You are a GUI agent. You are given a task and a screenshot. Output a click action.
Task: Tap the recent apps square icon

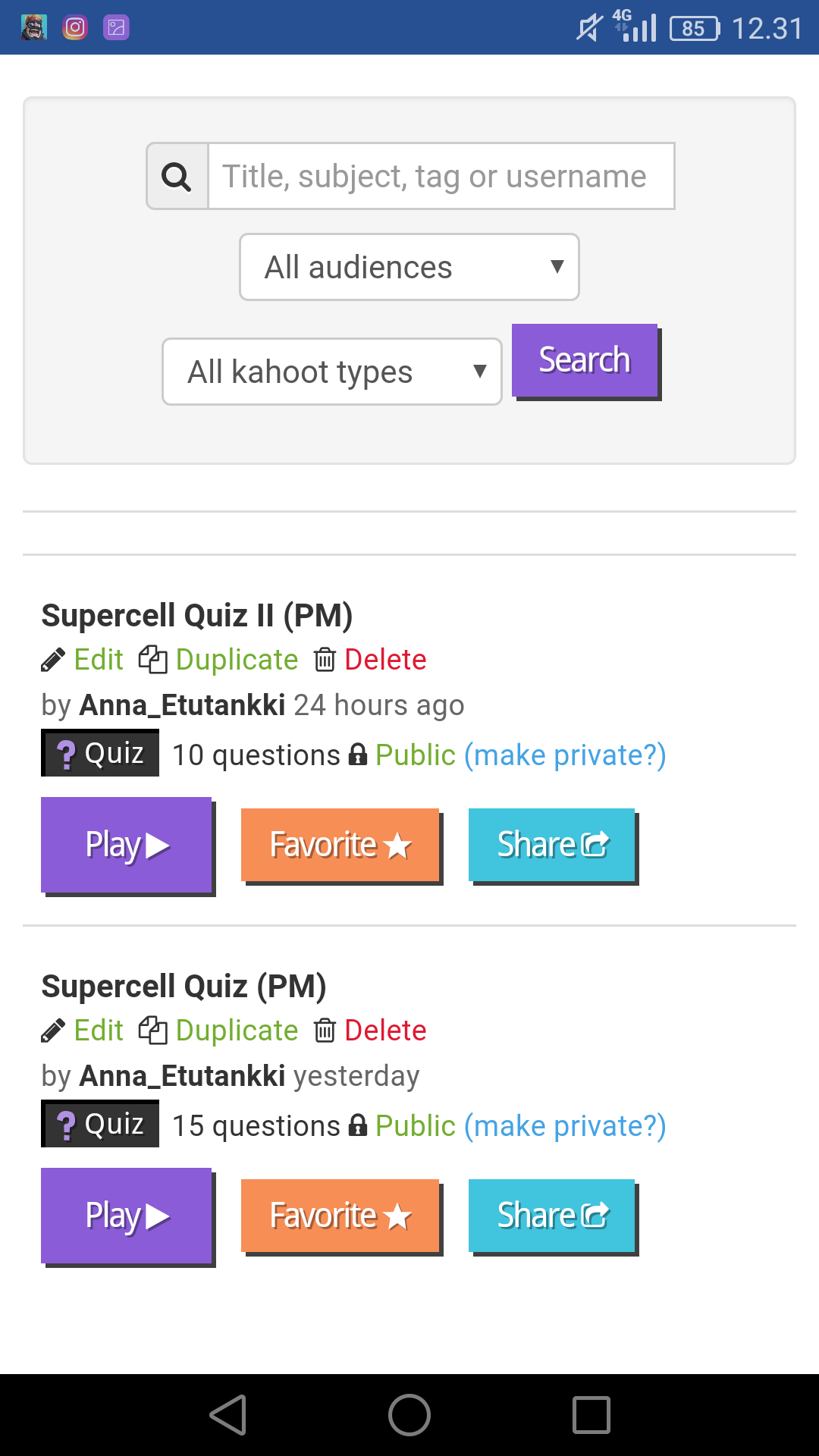coord(591,1415)
